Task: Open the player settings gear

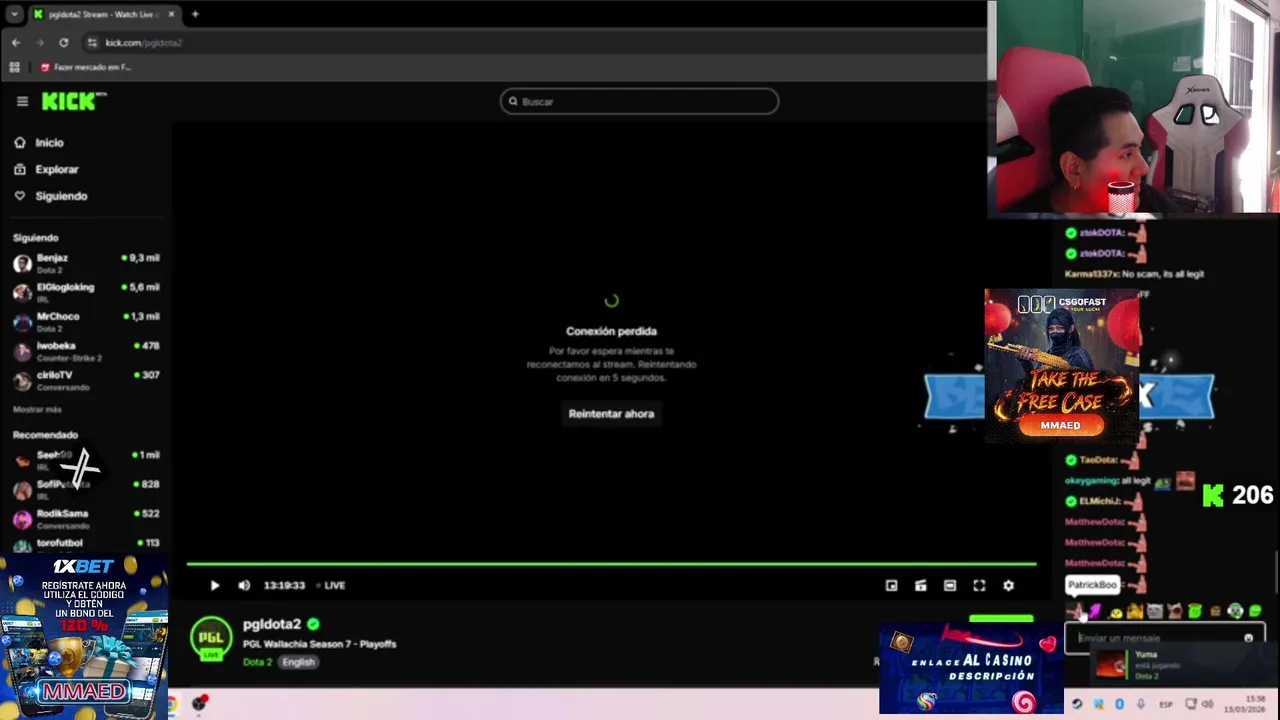Action: (1008, 586)
